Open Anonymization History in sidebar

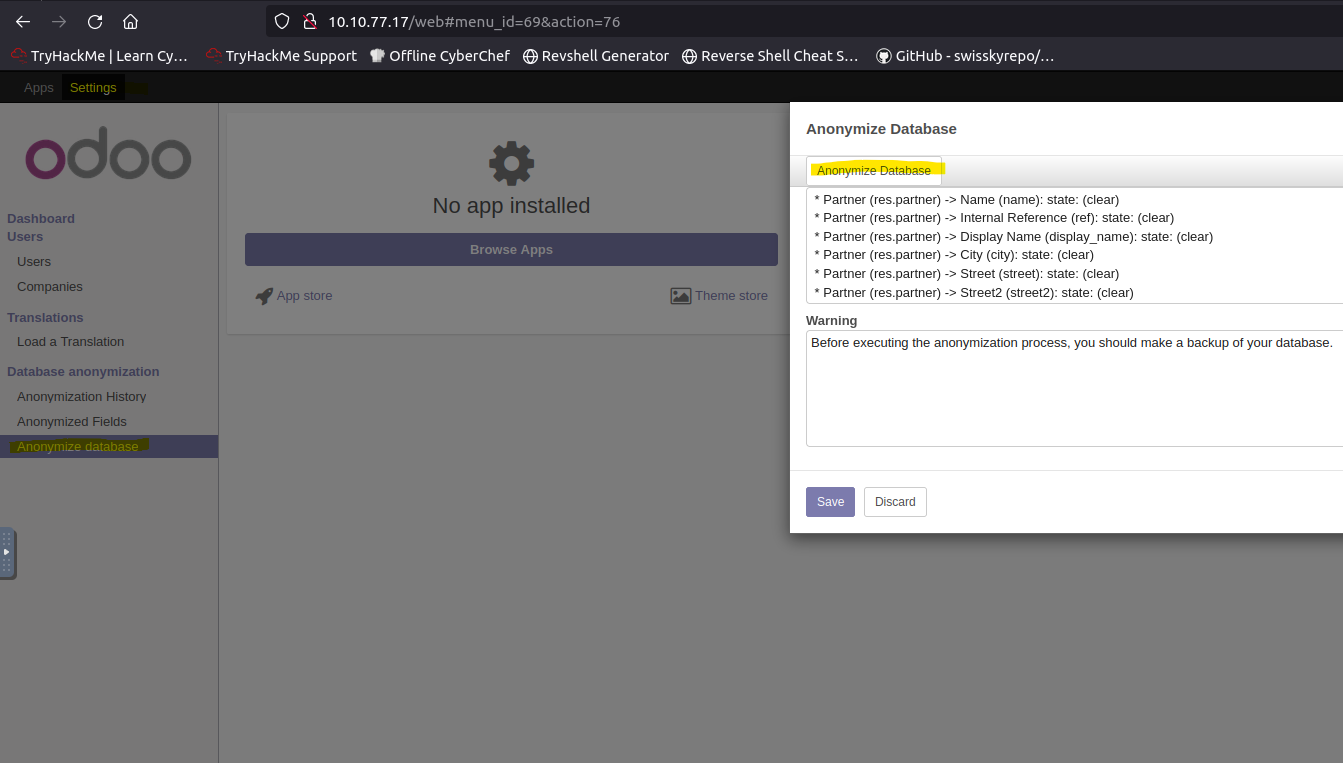click(82, 397)
